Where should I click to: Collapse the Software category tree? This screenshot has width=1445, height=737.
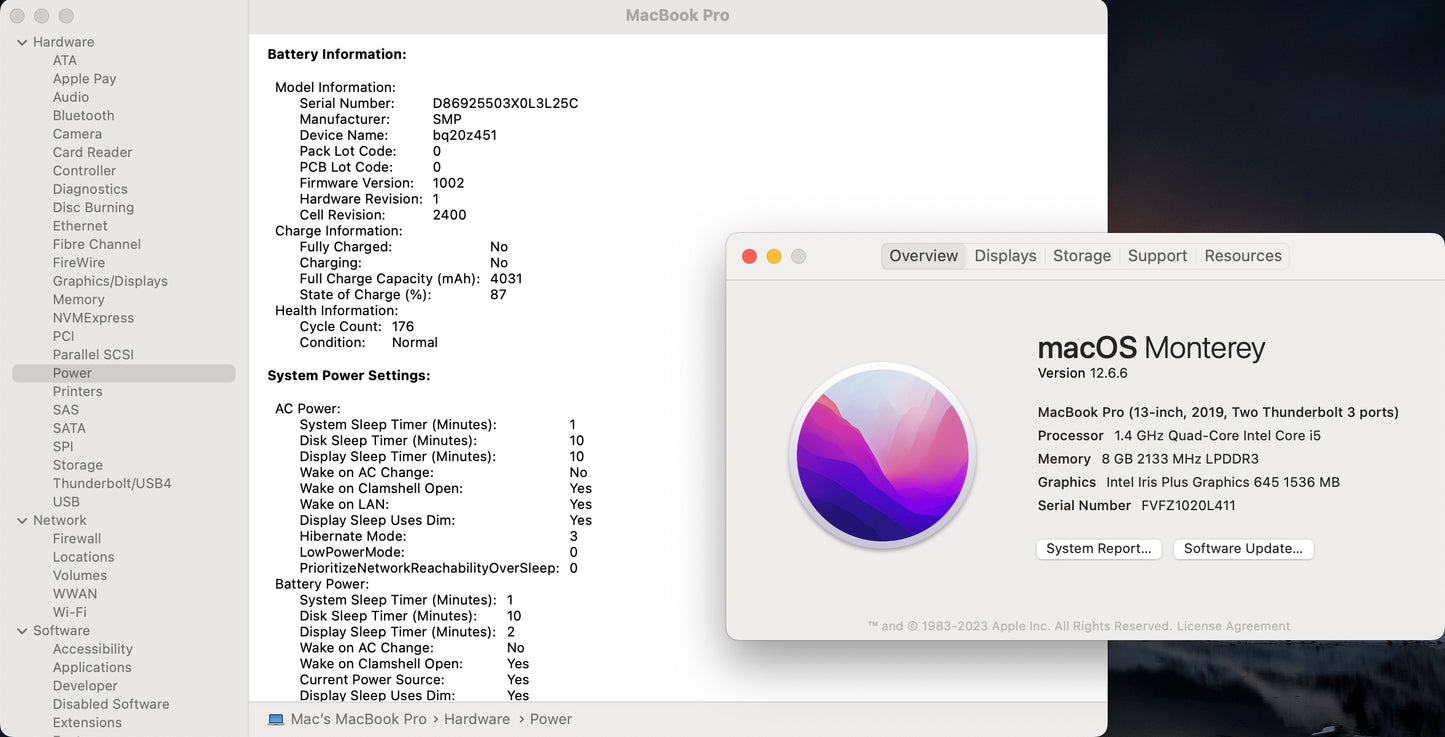(22, 631)
